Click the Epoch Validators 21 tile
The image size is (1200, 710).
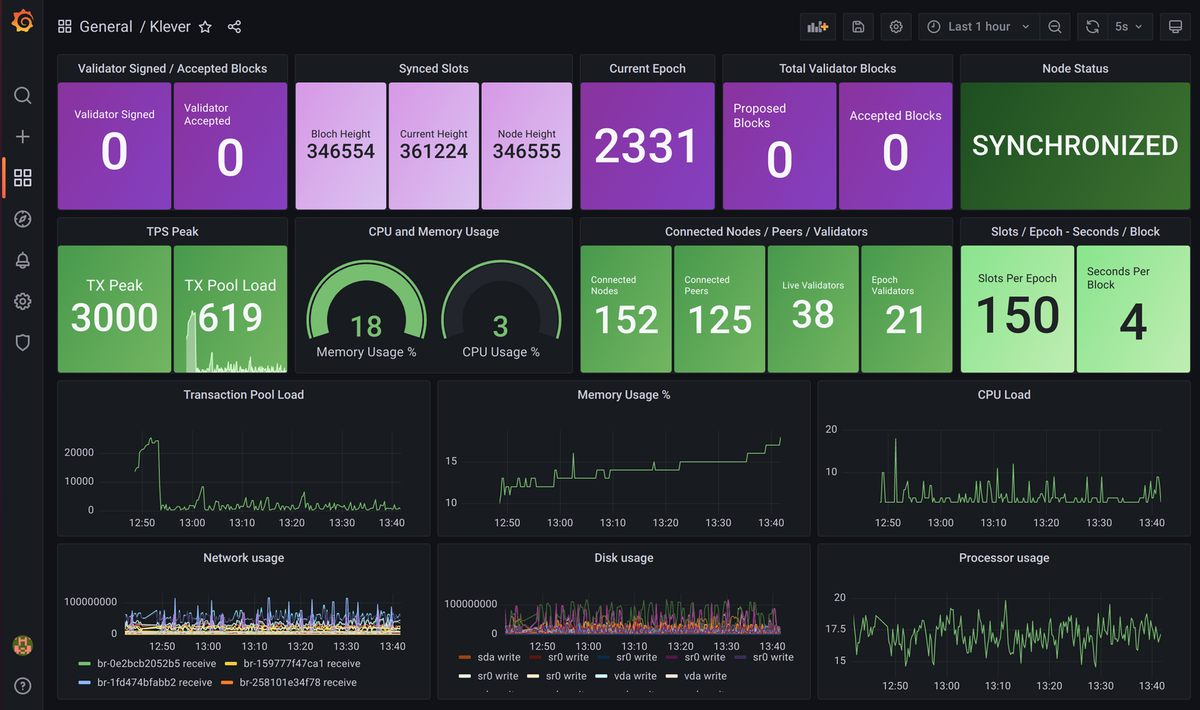tap(907, 309)
